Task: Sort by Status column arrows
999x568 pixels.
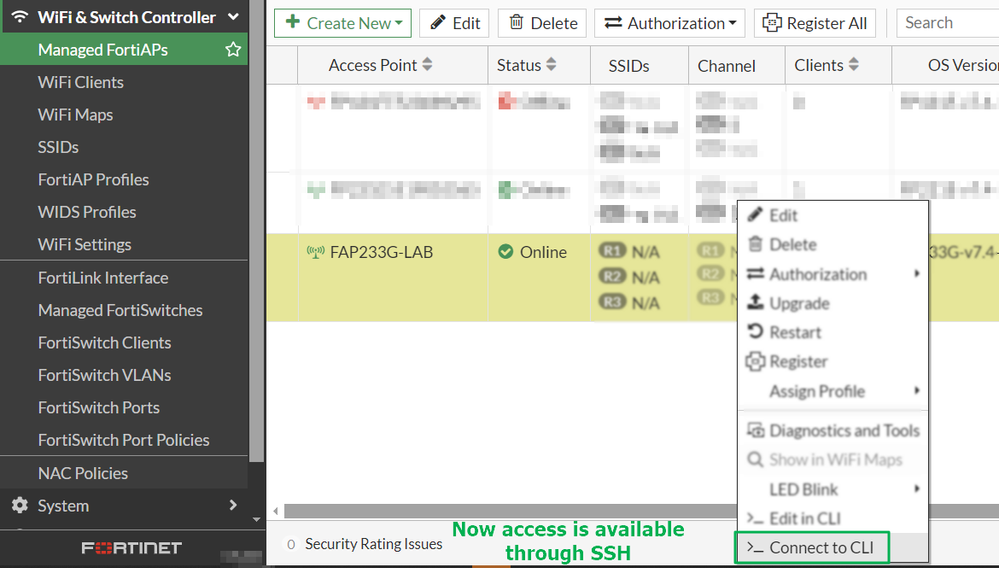Action: click(551, 64)
